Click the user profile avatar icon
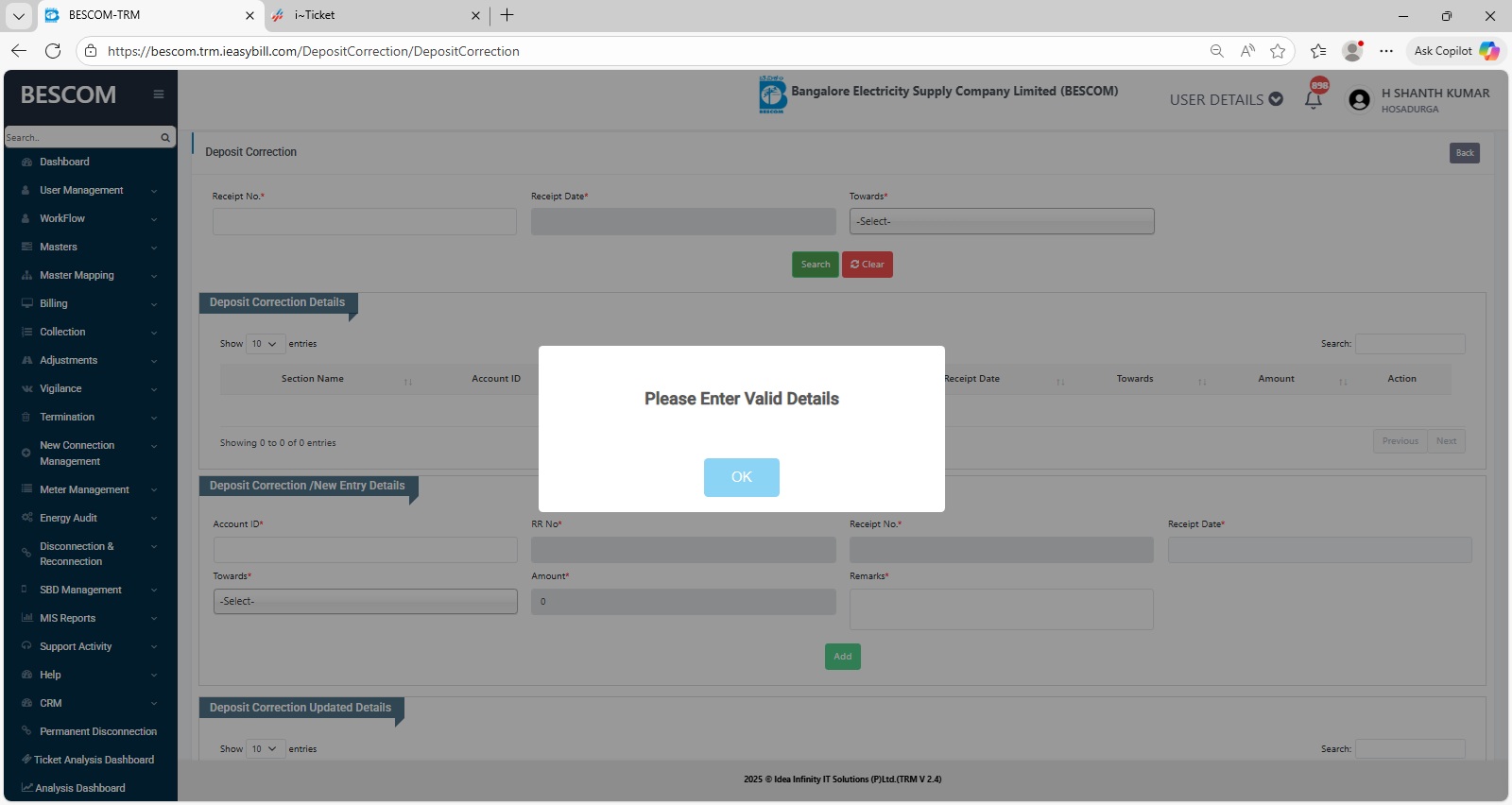This screenshot has width=1512, height=805. point(1359,100)
